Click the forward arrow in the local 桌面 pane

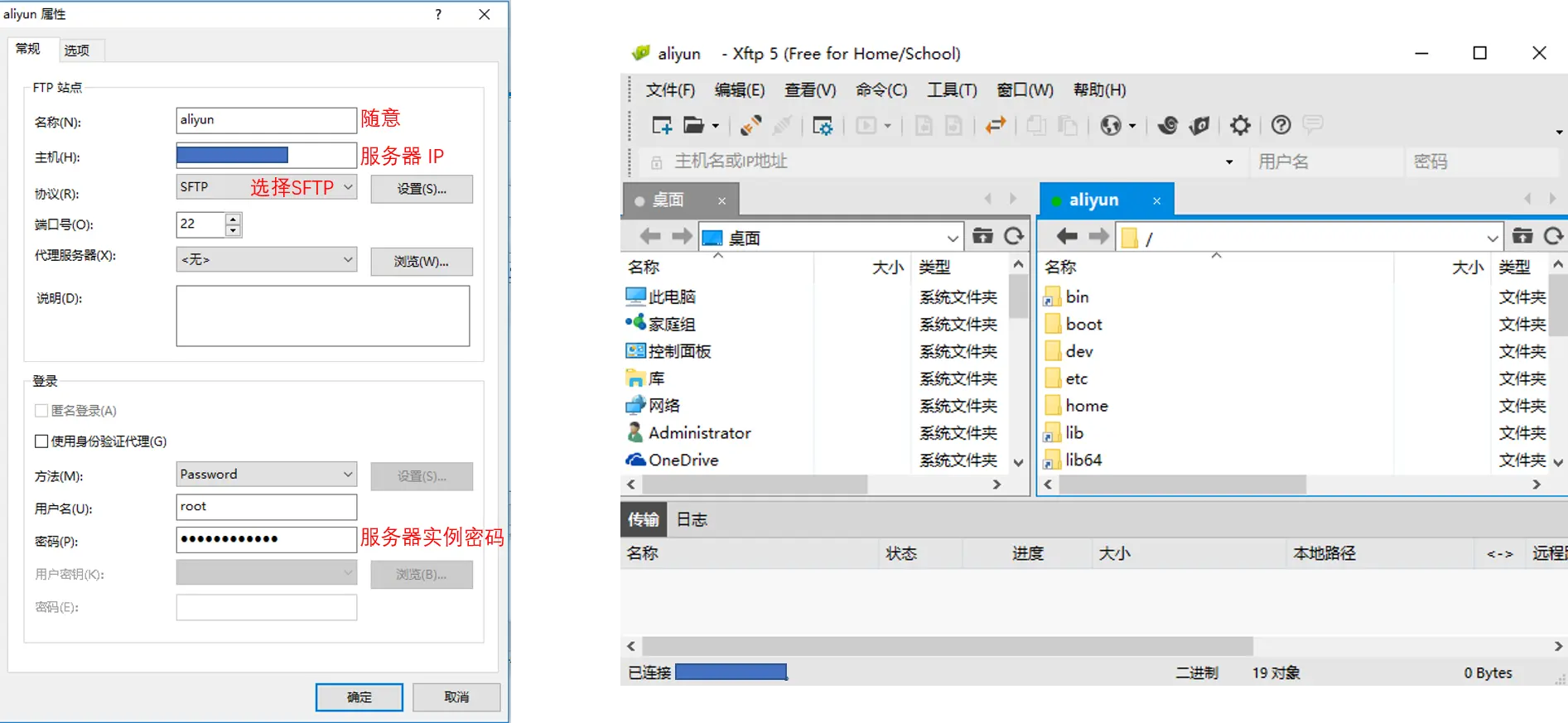pos(682,237)
